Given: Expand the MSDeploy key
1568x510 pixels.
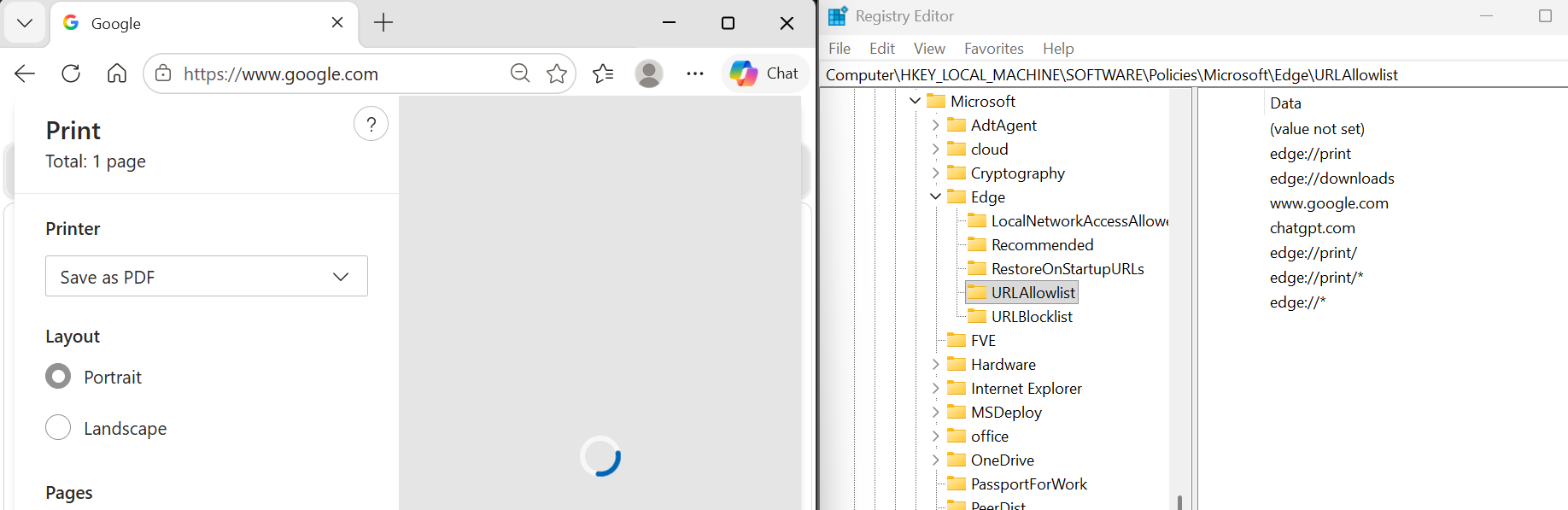Looking at the screenshot, I should [936, 412].
